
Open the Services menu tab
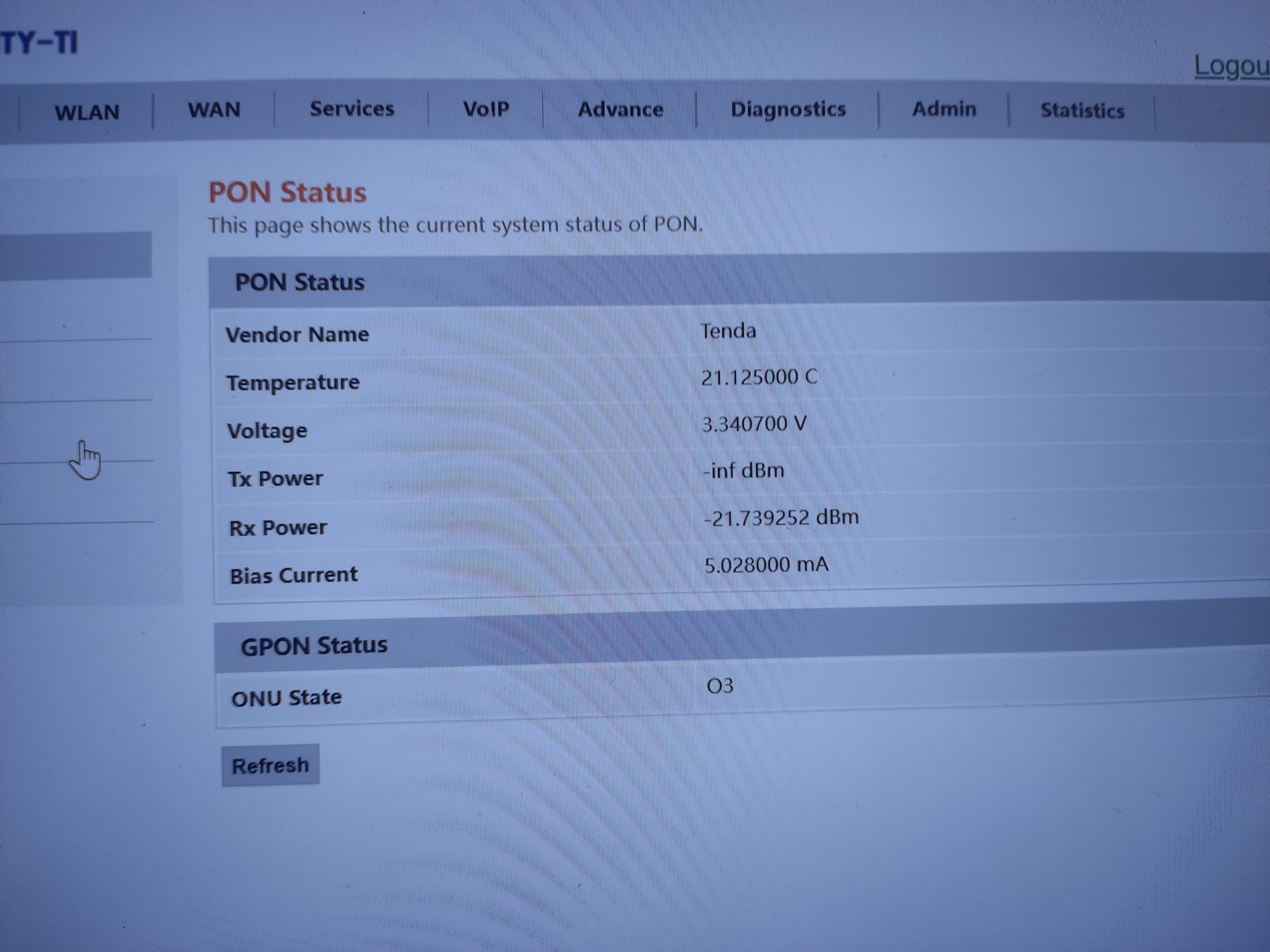point(352,109)
